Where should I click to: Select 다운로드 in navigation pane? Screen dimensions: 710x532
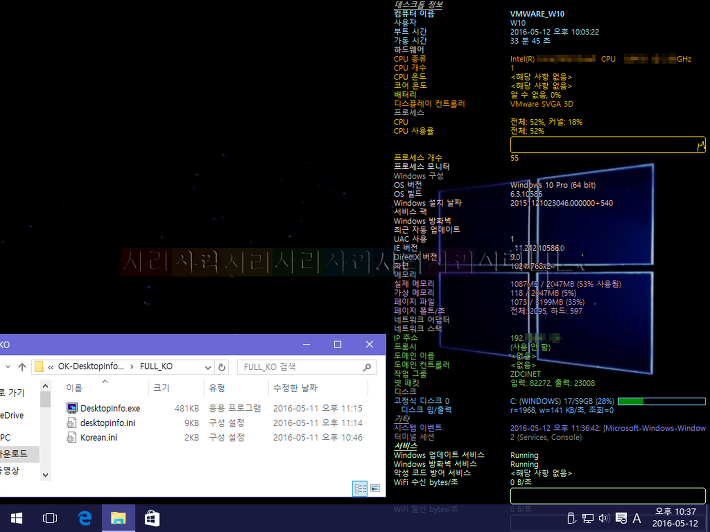pyautogui.click(x=14, y=453)
